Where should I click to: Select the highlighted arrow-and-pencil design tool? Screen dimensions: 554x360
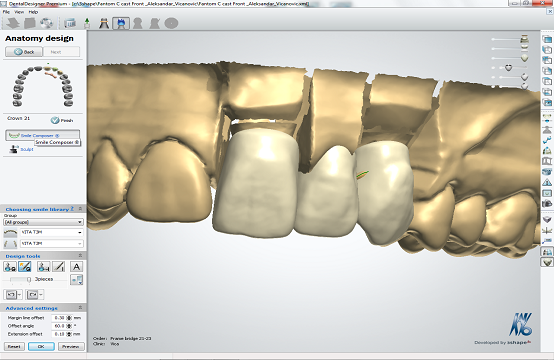coord(24,267)
